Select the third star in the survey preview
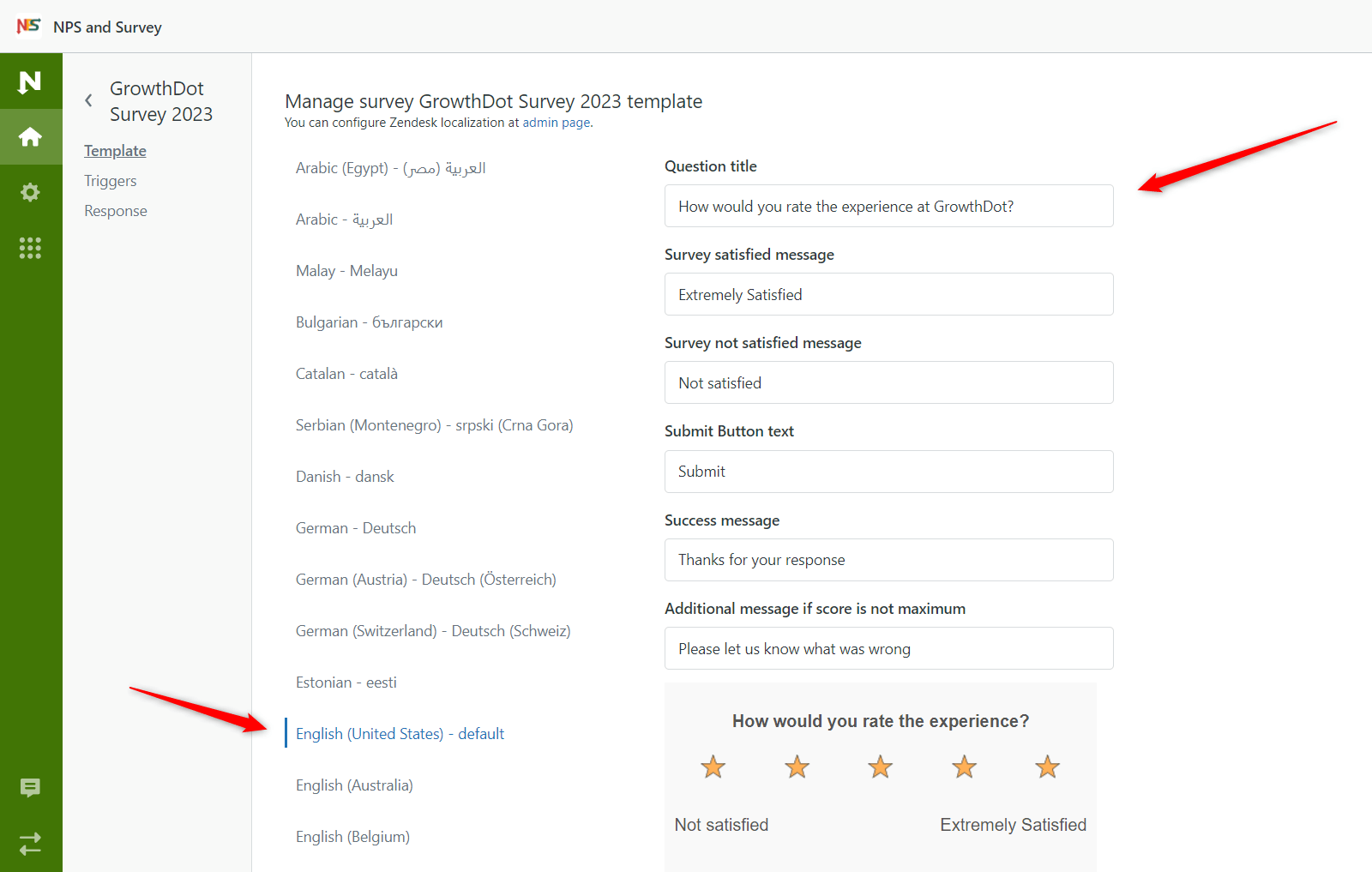 [x=881, y=767]
